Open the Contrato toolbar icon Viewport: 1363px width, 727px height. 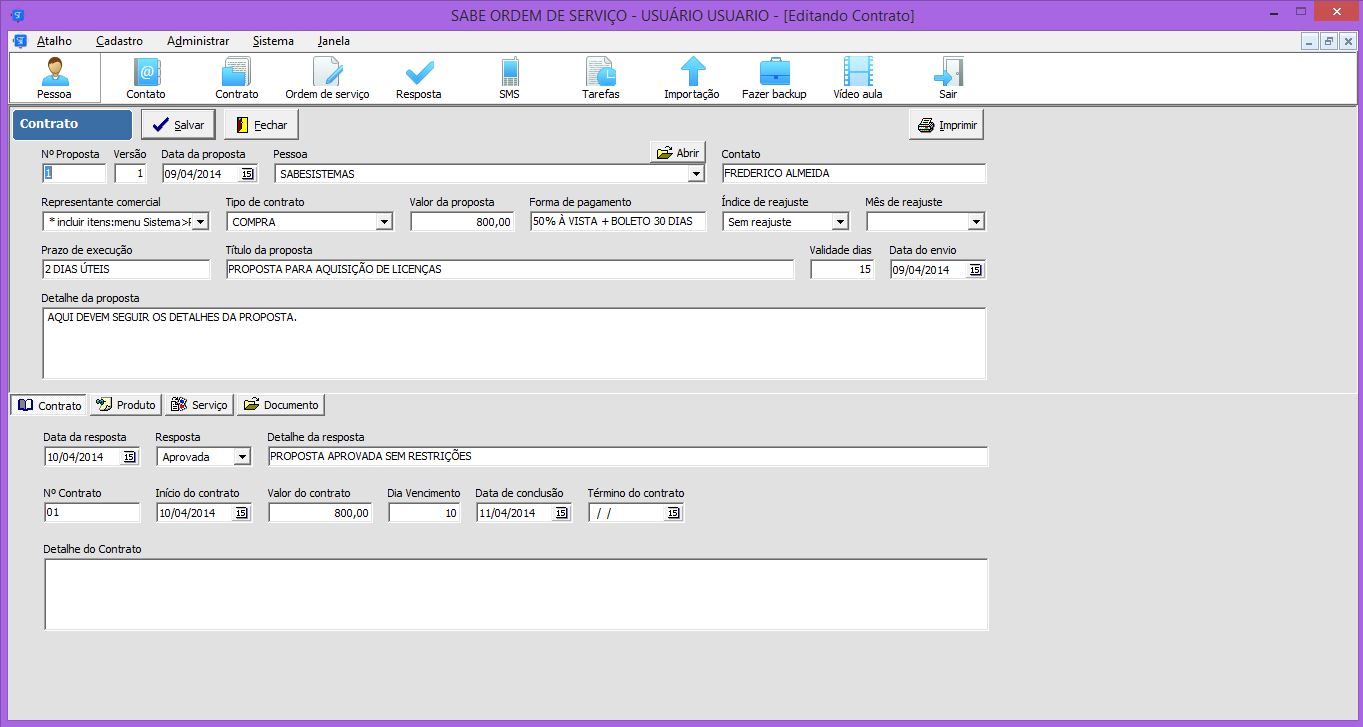tap(237, 78)
